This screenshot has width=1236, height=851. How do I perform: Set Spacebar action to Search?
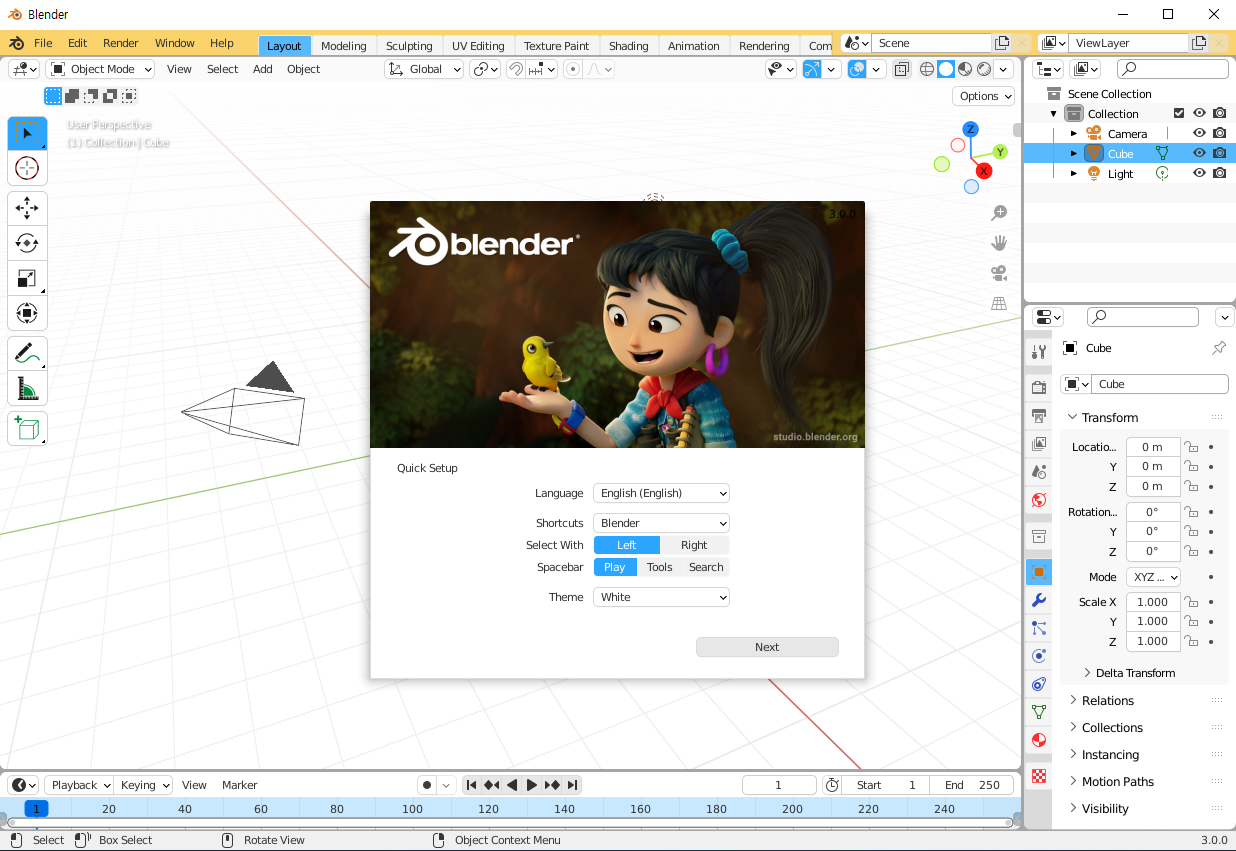click(x=706, y=567)
